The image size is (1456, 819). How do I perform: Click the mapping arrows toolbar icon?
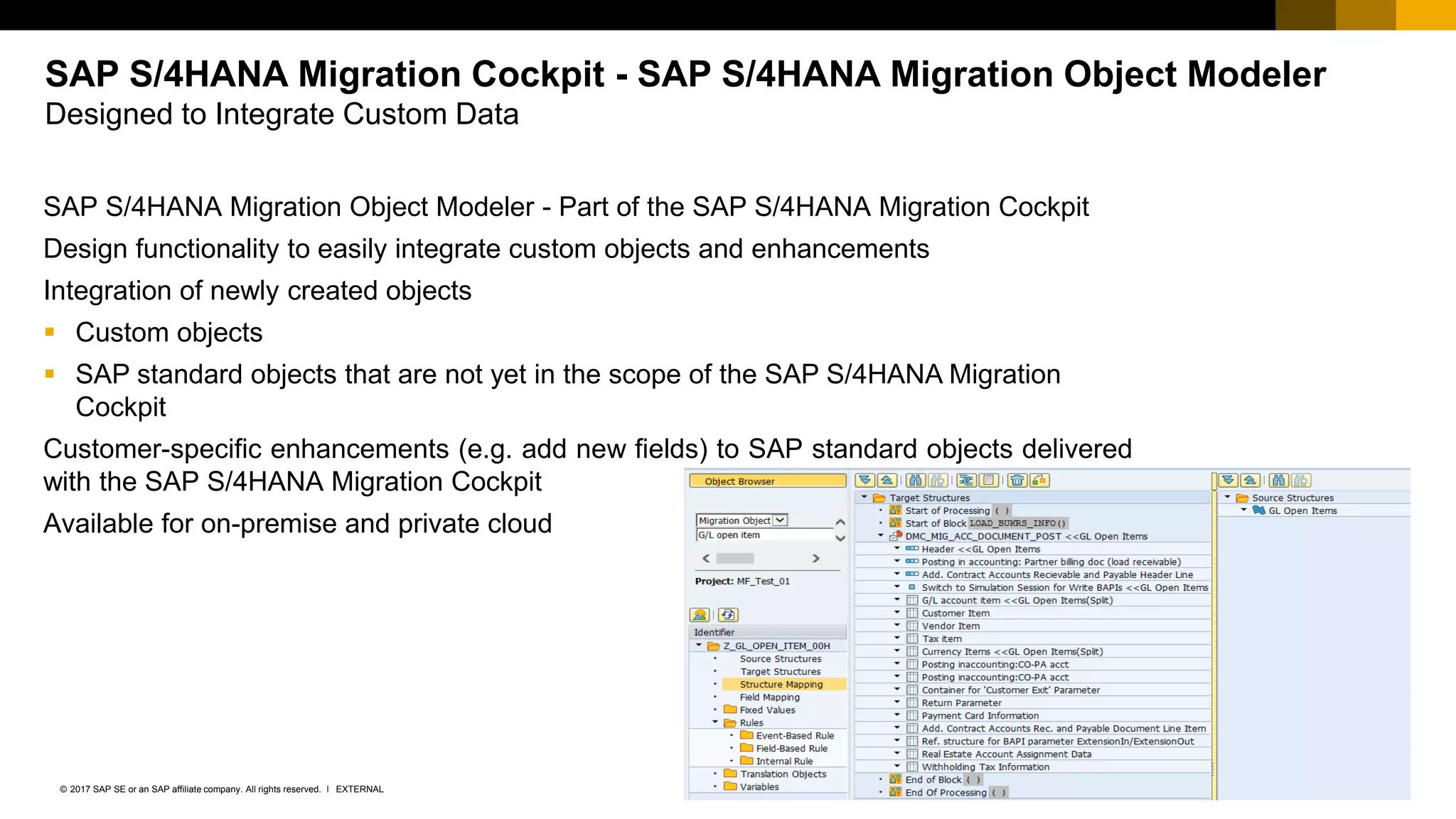(966, 481)
